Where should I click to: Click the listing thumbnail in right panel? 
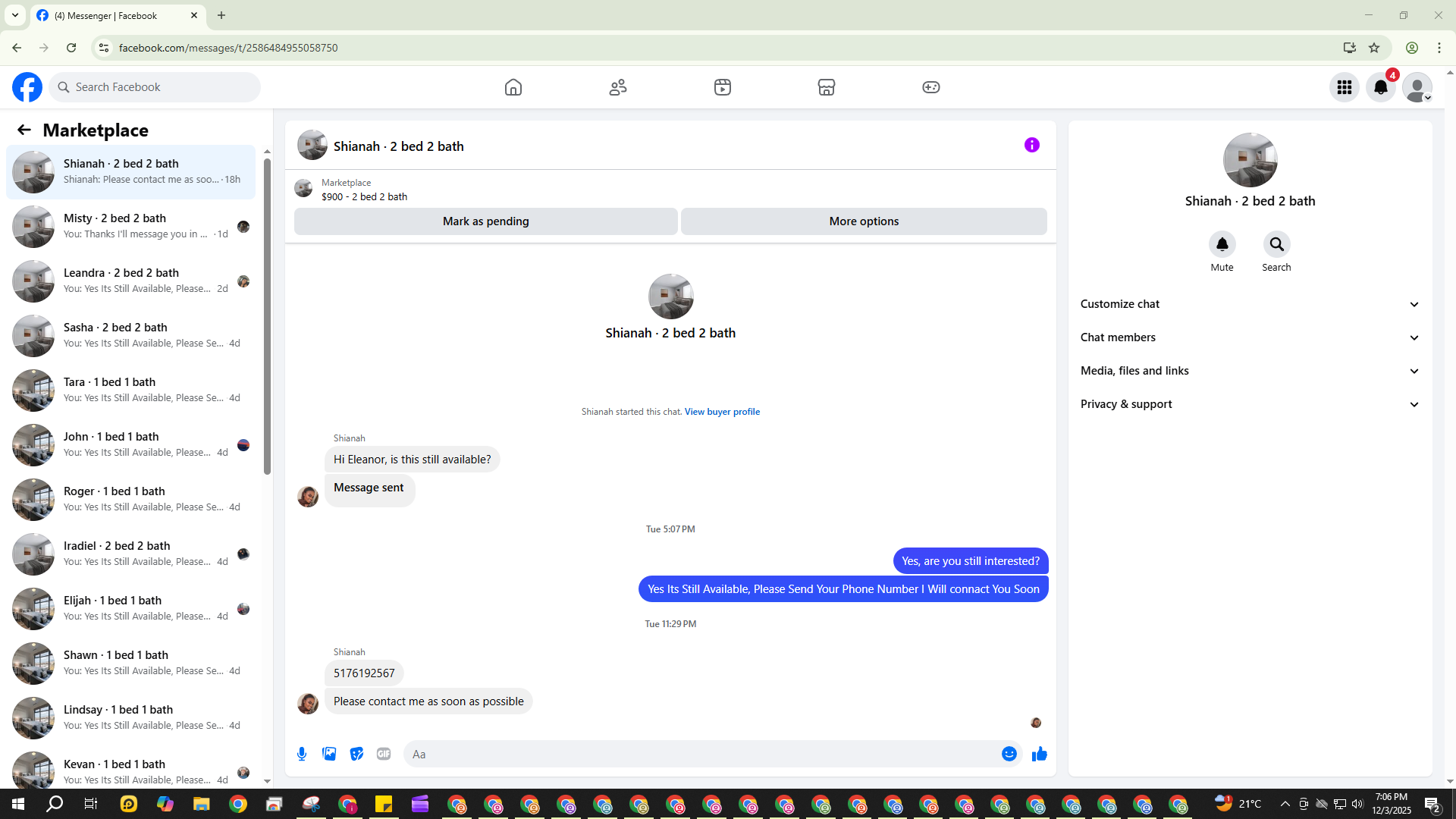[x=1250, y=160]
